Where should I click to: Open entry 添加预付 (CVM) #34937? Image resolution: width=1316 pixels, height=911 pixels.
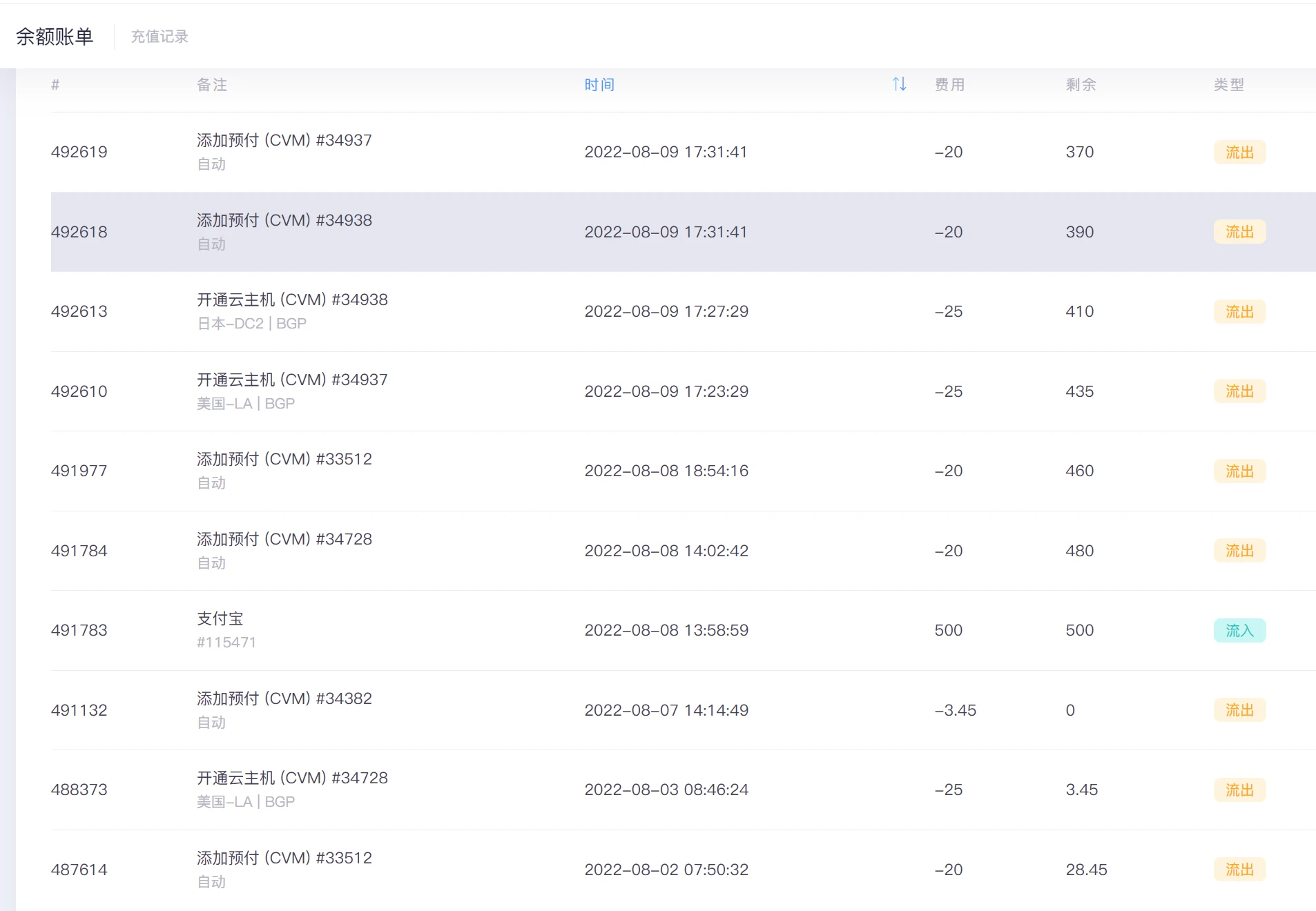click(x=284, y=140)
